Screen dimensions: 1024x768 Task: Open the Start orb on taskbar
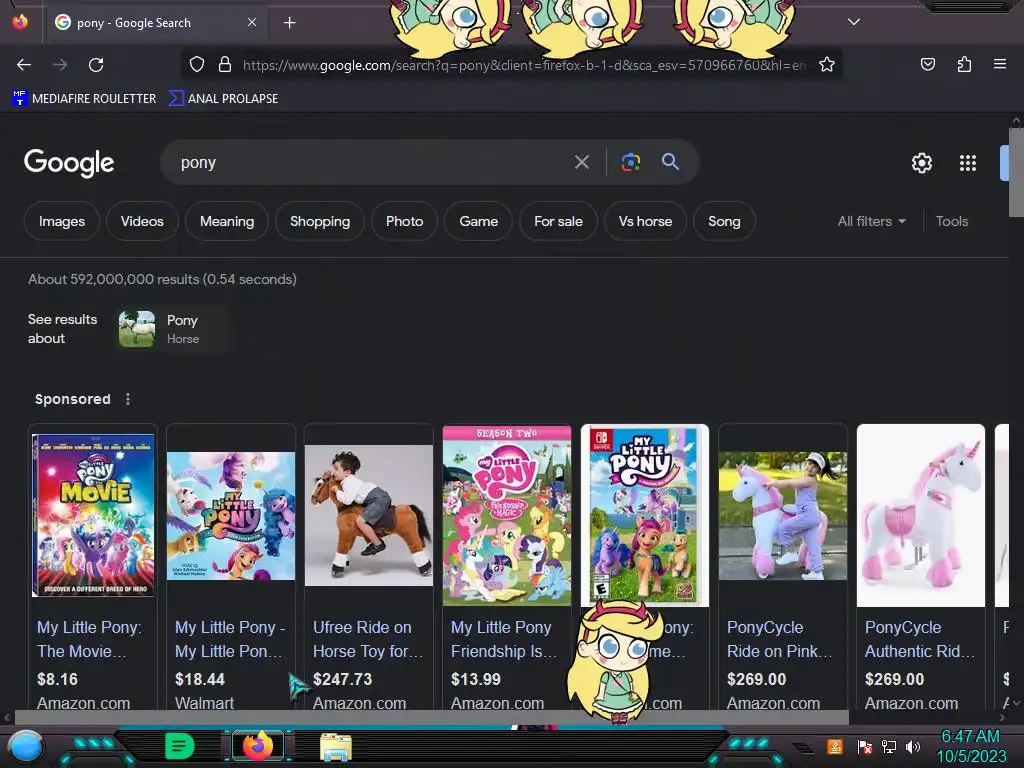(25, 746)
